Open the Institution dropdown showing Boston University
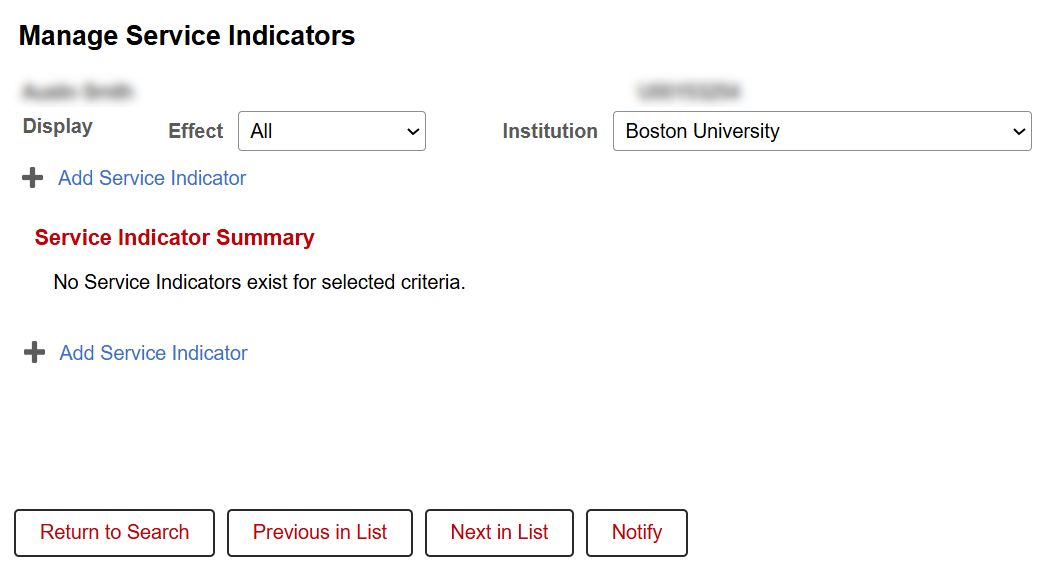1061x588 pixels. [x=810, y=131]
